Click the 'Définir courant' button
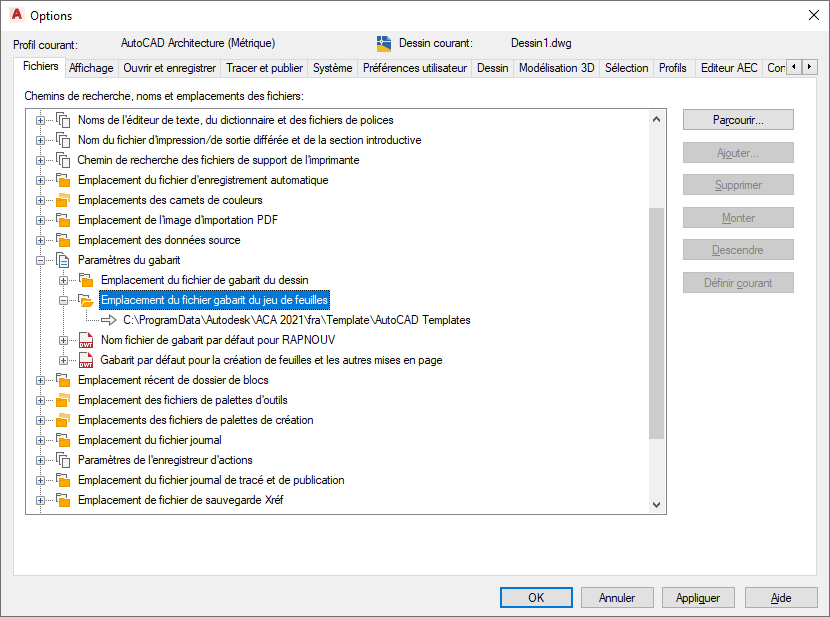The width and height of the screenshot is (830, 617). (738, 283)
